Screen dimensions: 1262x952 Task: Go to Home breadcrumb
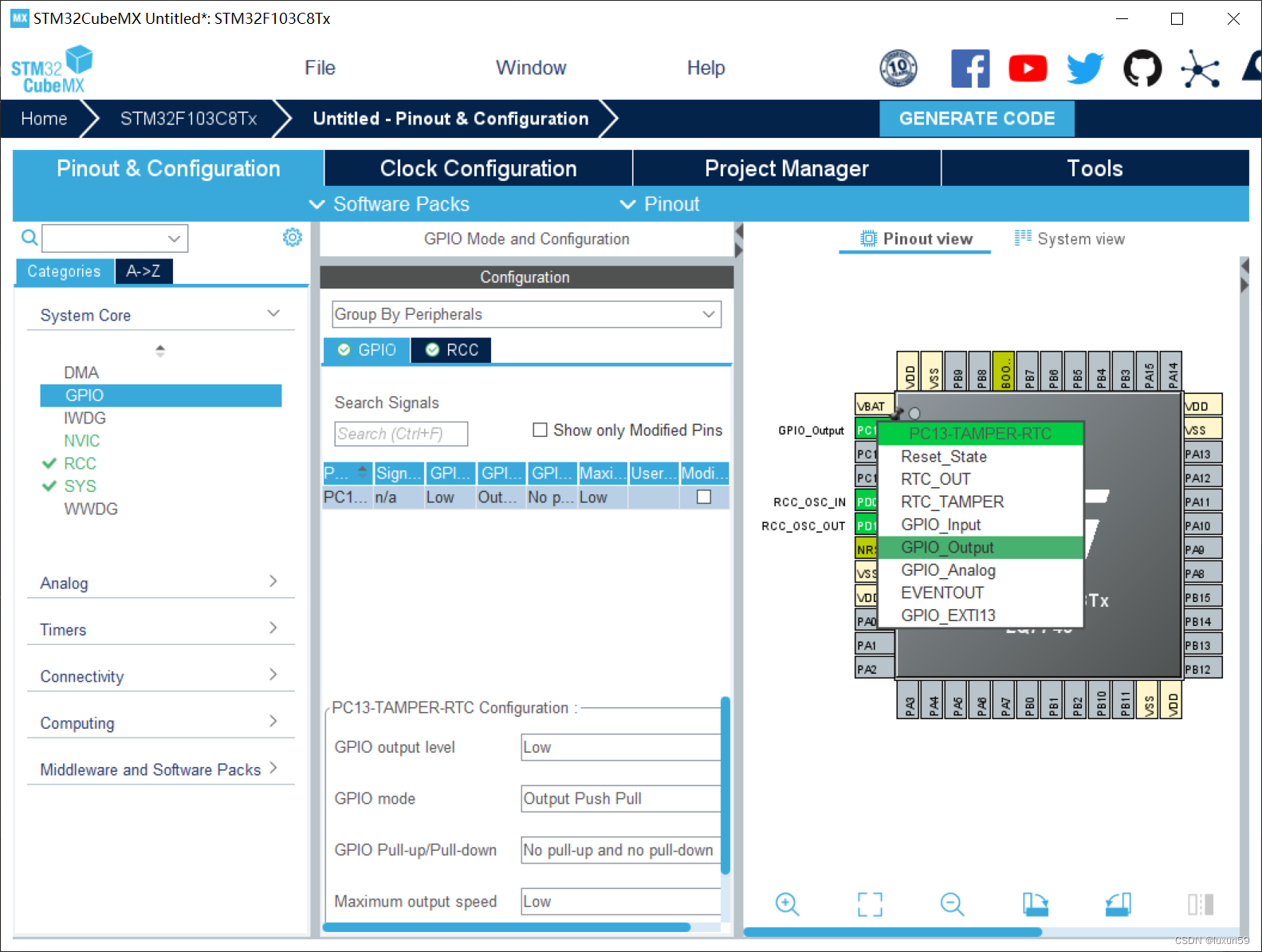[44, 119]
